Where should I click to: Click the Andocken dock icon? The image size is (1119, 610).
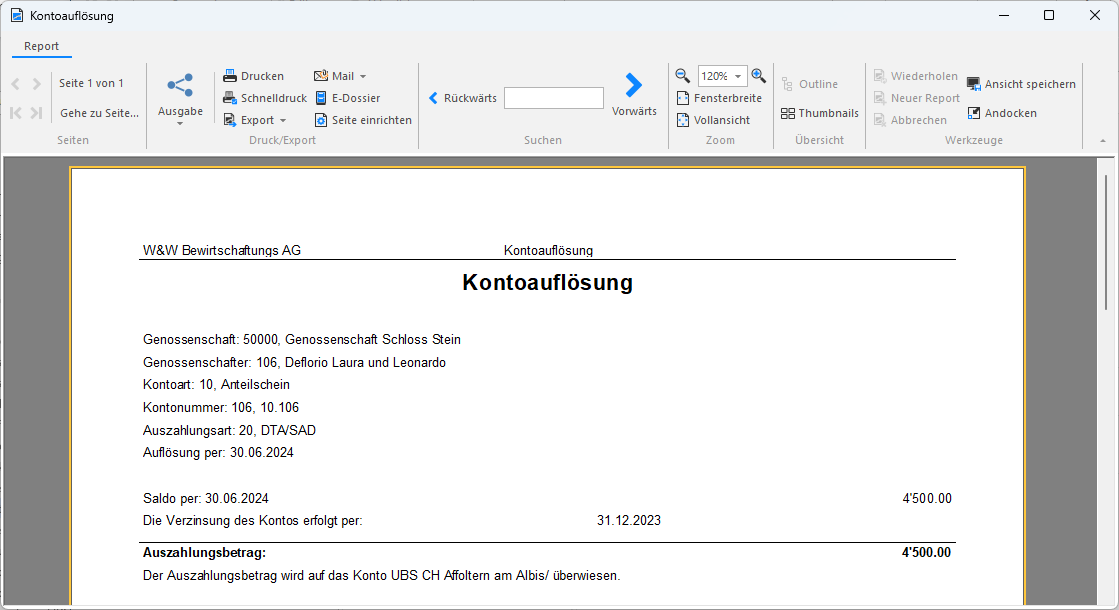coord(973,113)
